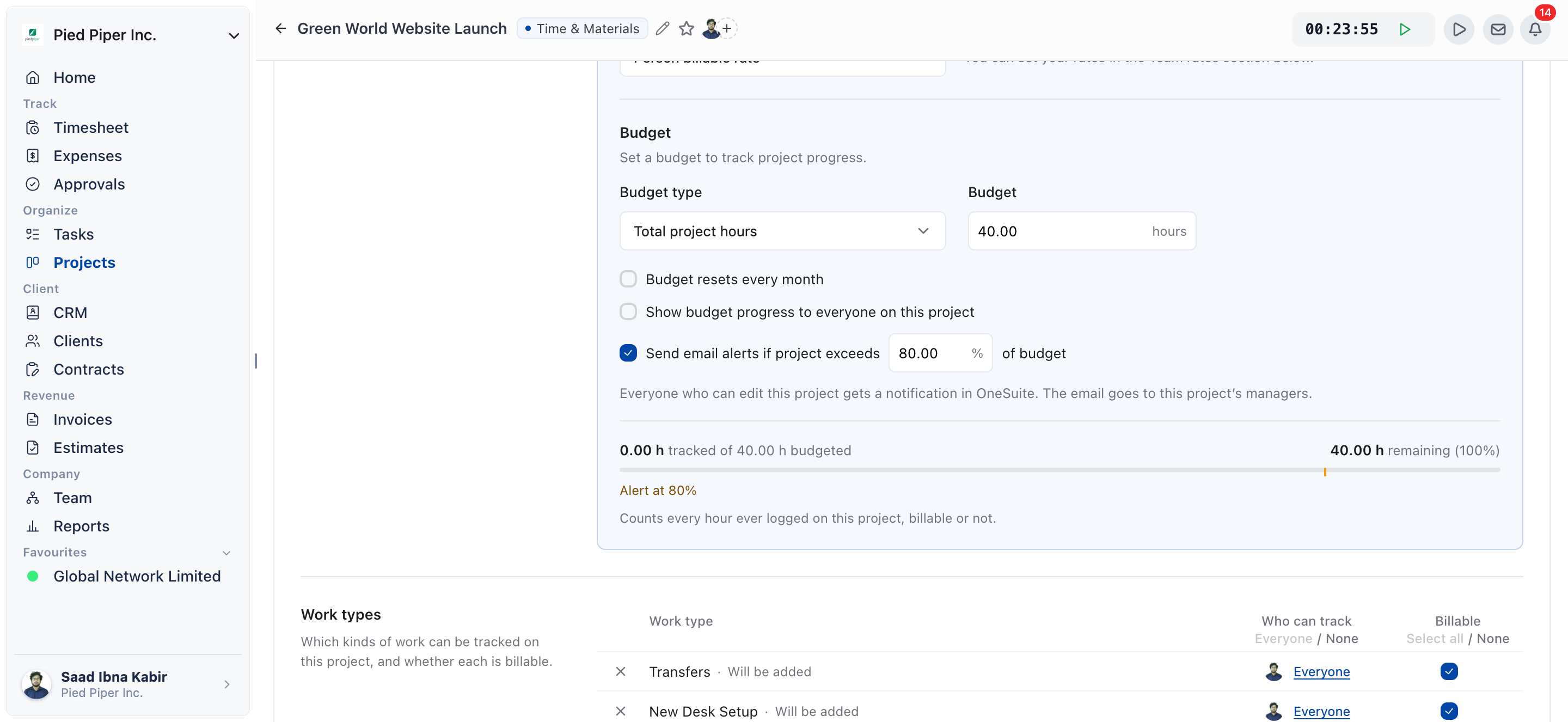Start timer with green play icon
This screenshot has width=1568, height=722.
[1404, 29]
